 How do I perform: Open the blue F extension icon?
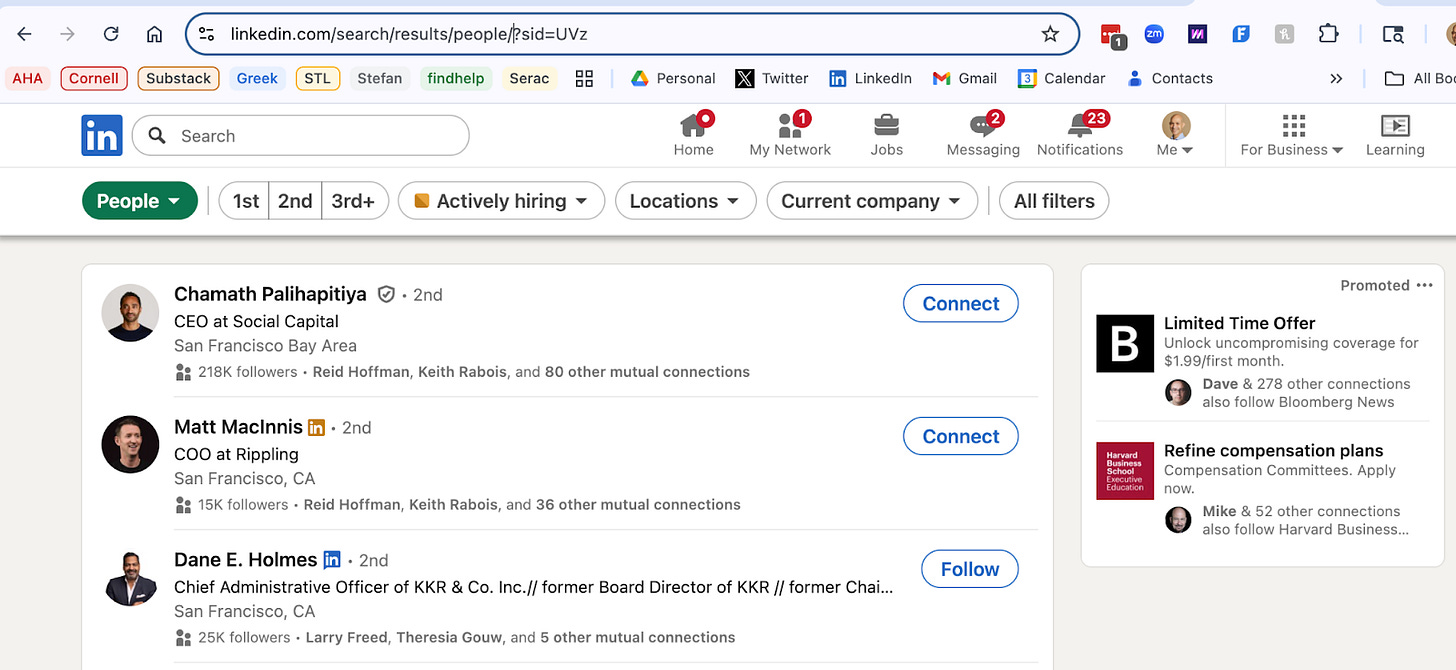(1241, 34)
